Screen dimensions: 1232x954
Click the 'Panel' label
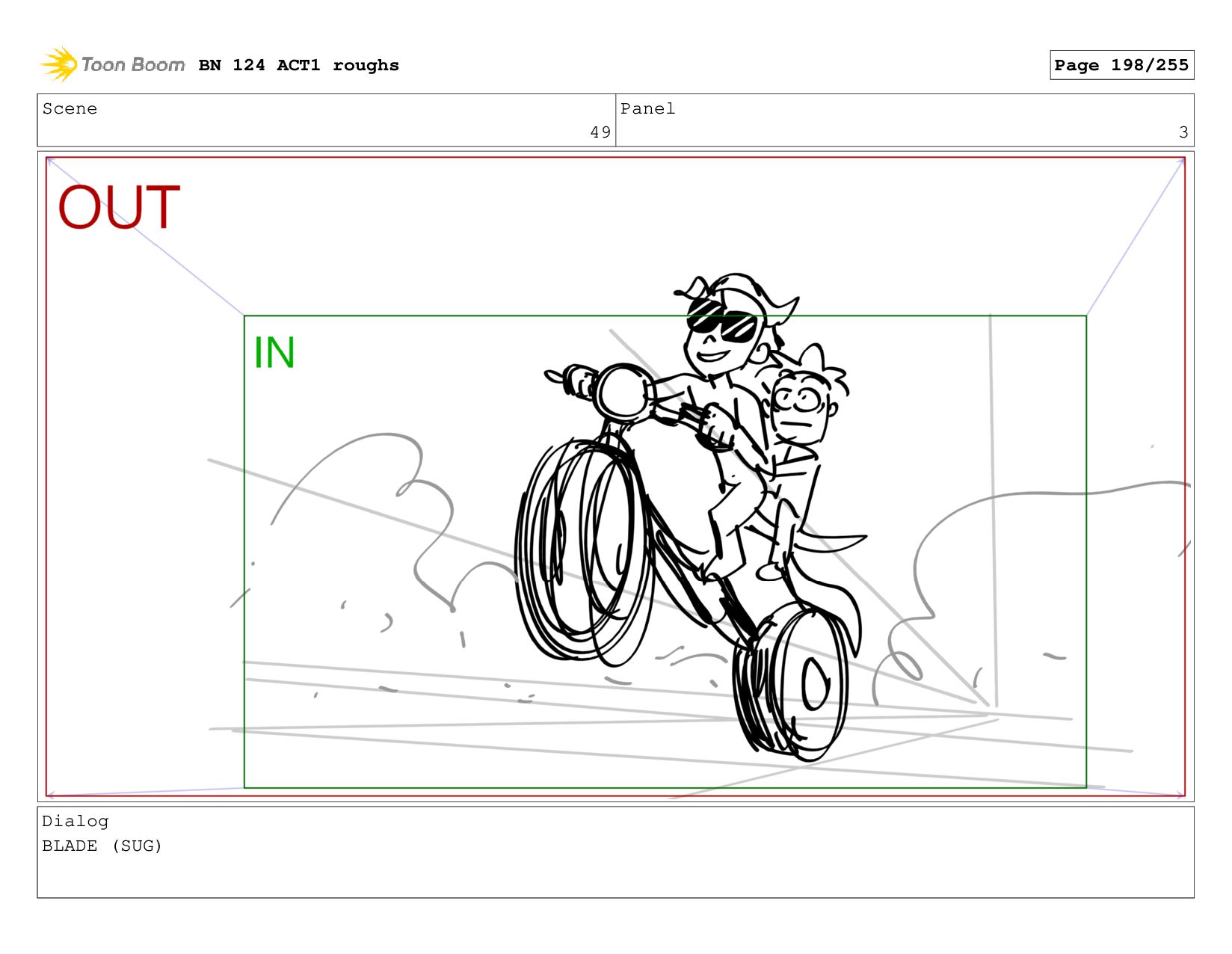click(647, 109)
